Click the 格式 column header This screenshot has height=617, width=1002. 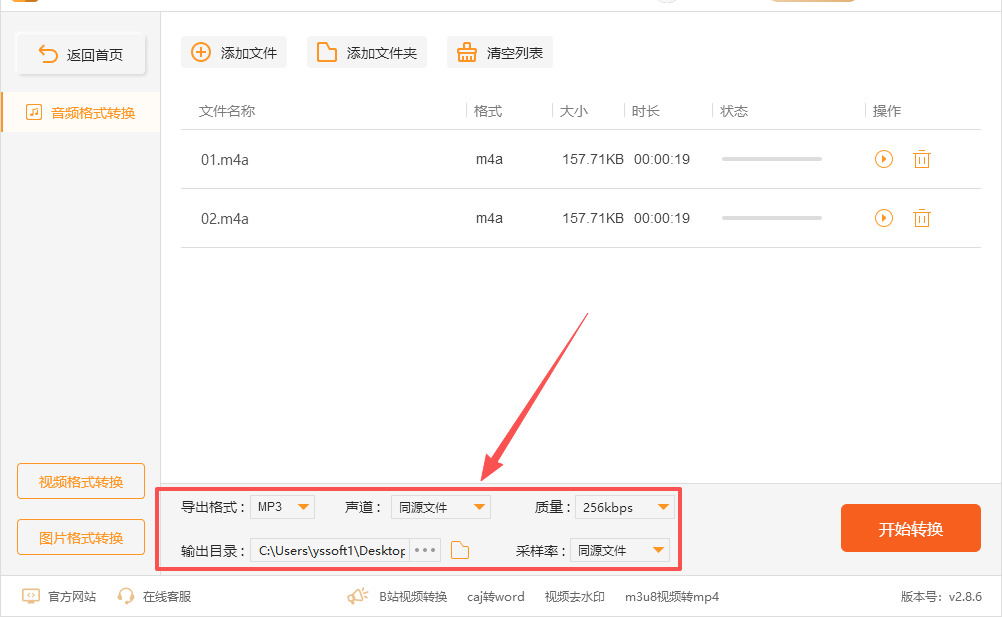[x=488, y=111]
